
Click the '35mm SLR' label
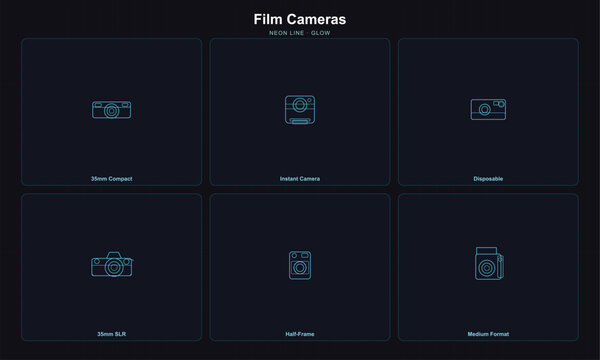[x=111, y=334]
